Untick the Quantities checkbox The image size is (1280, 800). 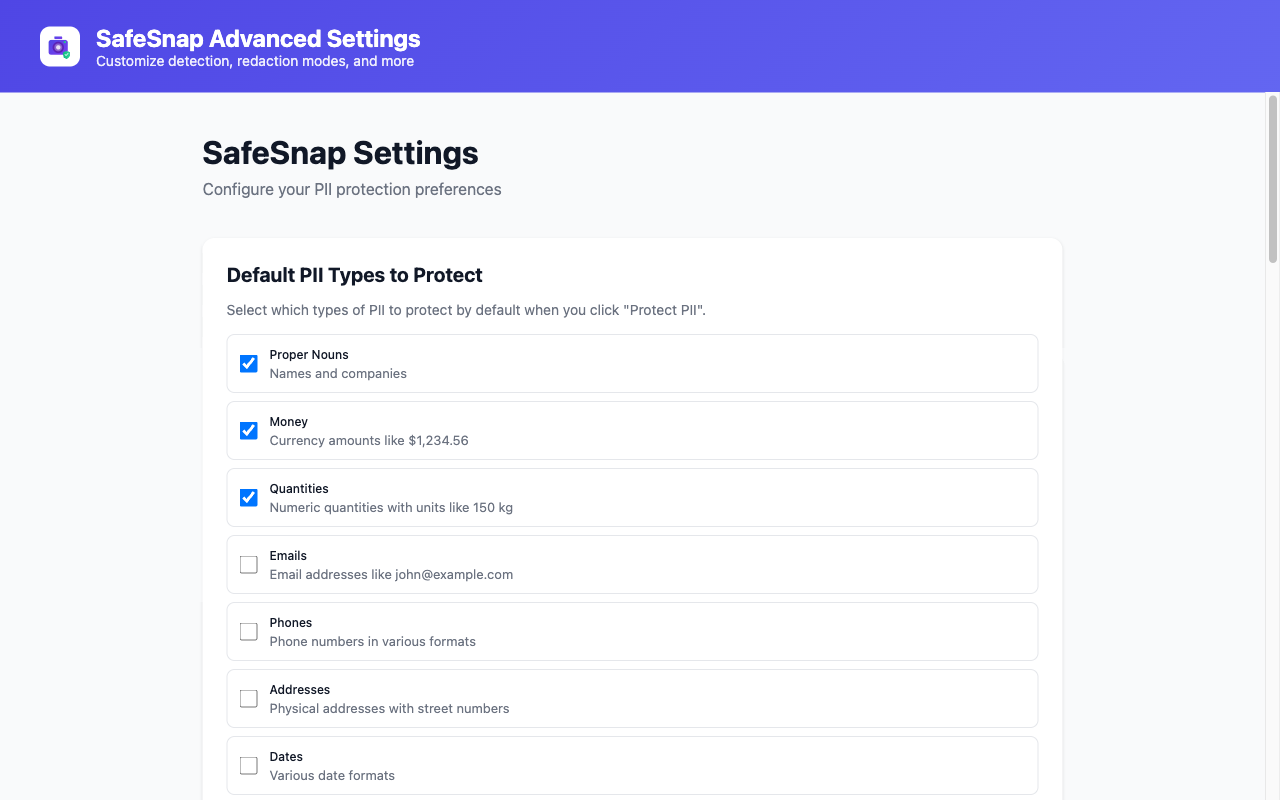pyautogui.click(x=249, y=498)
